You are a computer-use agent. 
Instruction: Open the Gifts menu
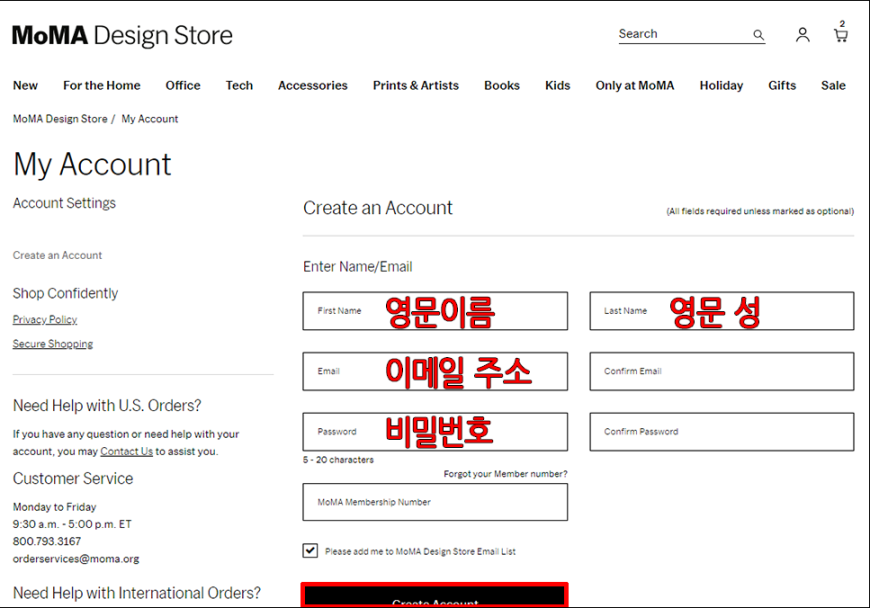782,85
